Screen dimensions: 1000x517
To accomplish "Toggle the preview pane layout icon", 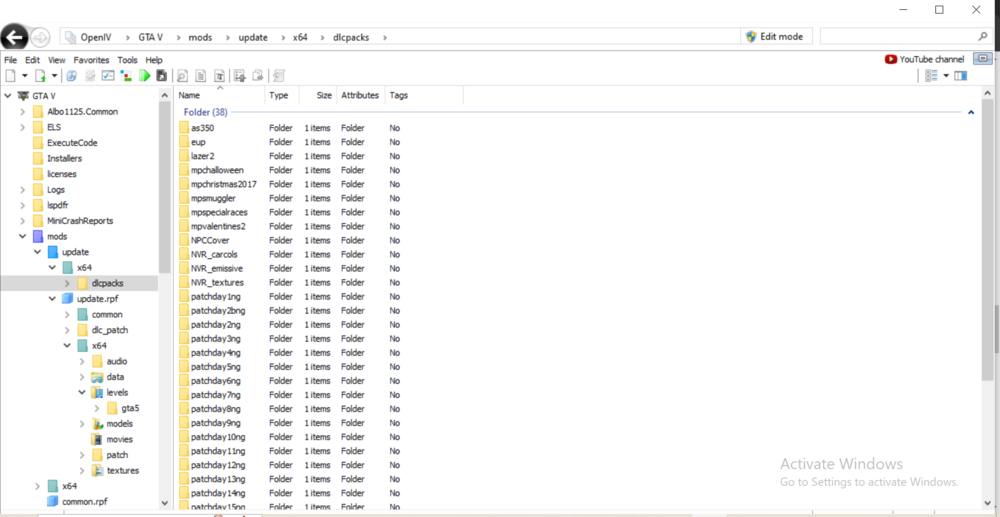I will [961, 76].
